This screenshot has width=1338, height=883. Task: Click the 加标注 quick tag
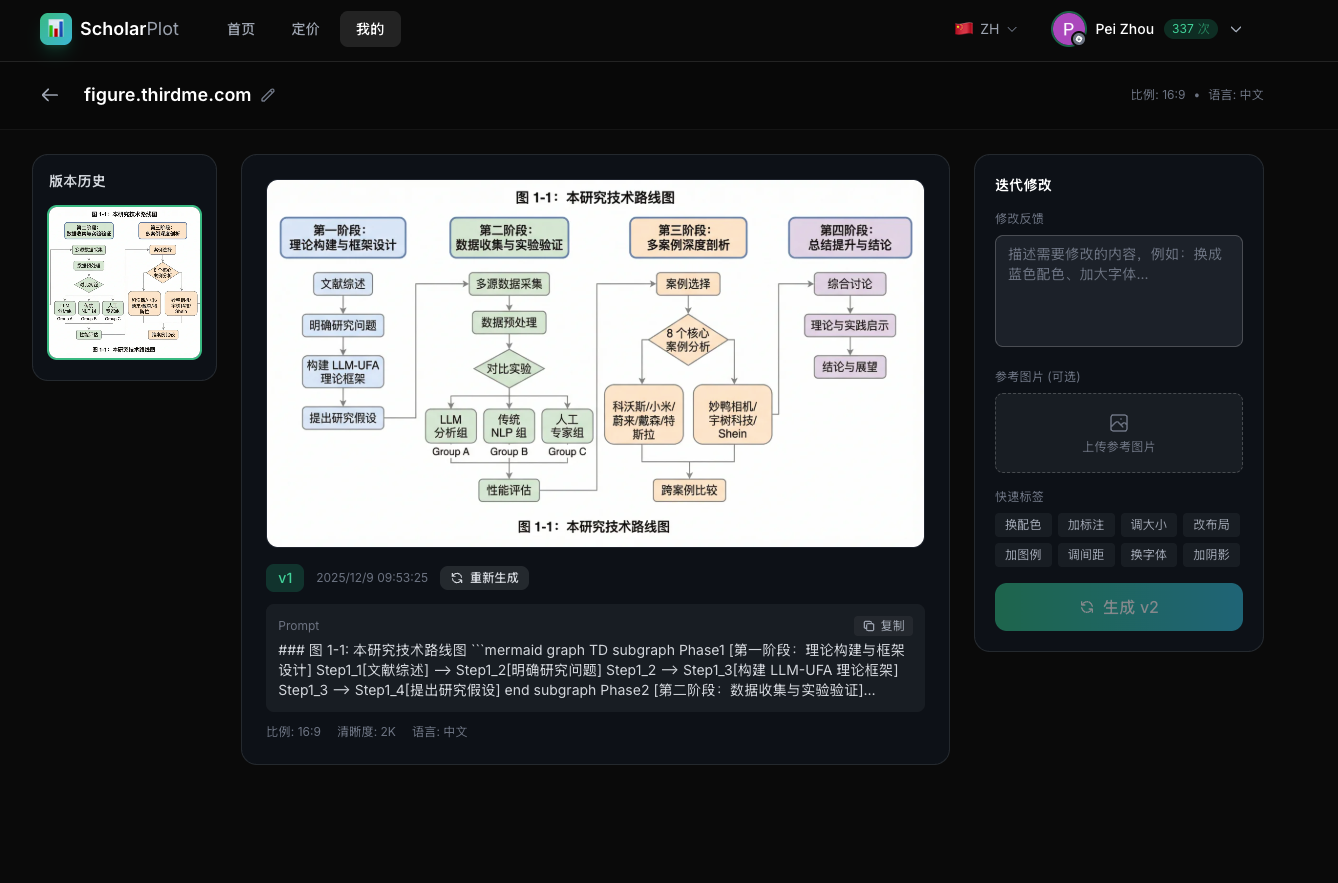tap(1086, 524)
